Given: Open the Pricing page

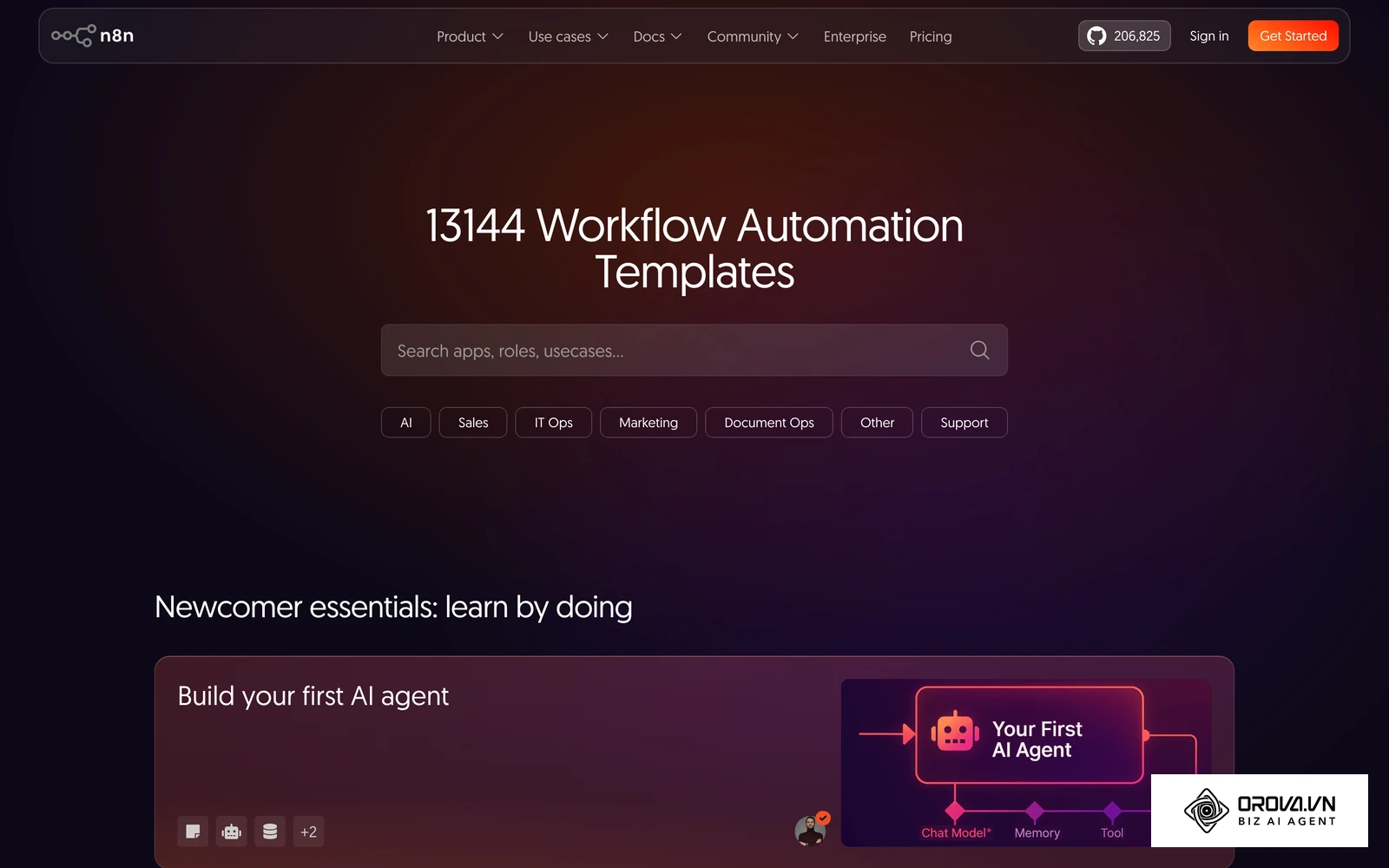Looking at the screenshot, I should pos(931,36).
